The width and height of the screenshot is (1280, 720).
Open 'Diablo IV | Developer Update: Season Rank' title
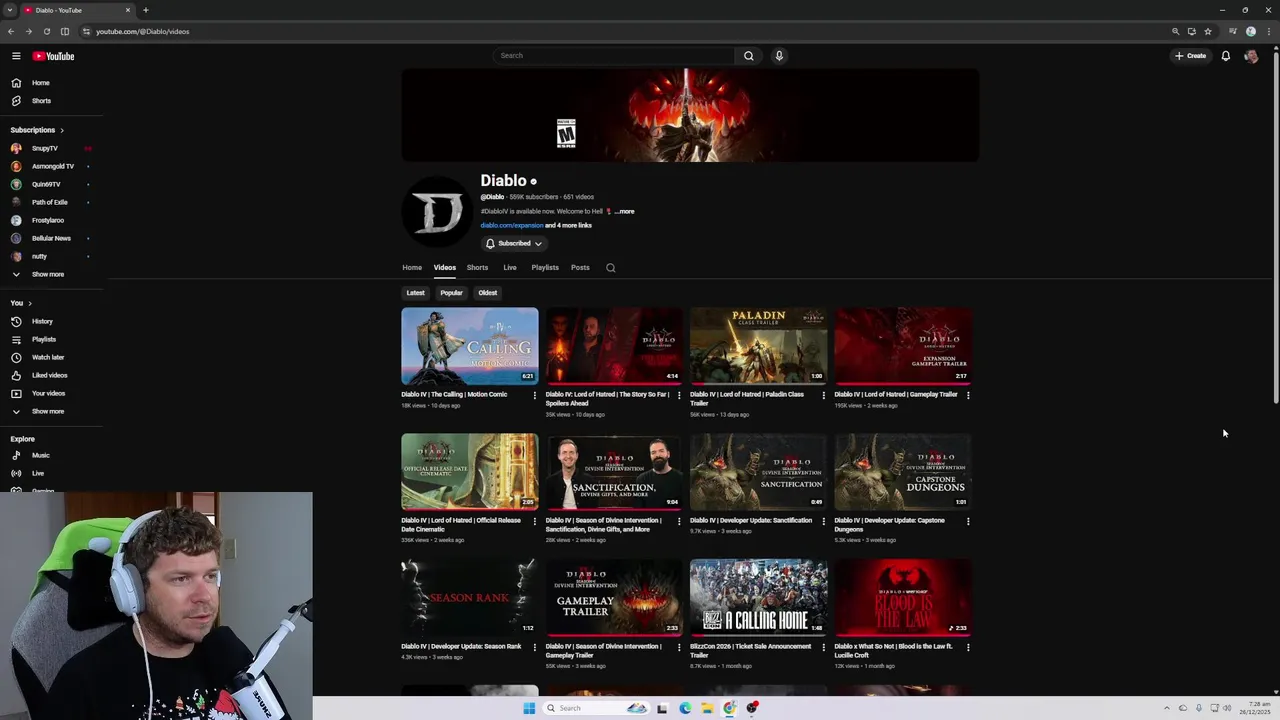pos(461,646)
